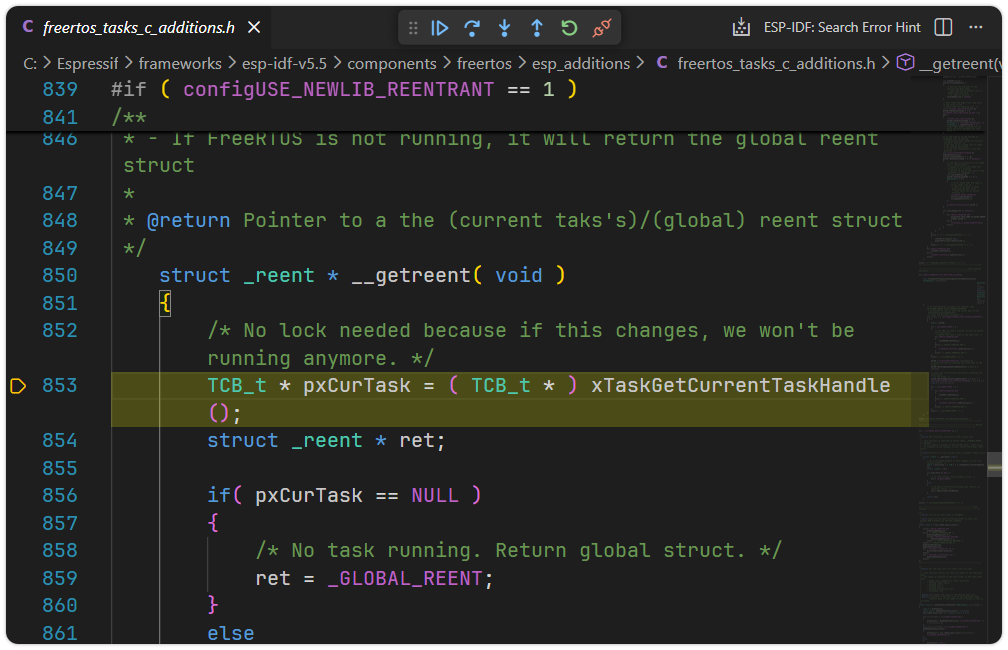The image size is (1008, 650).
Task: Expand the components breadcrumb entry
Action: (393, 62)
